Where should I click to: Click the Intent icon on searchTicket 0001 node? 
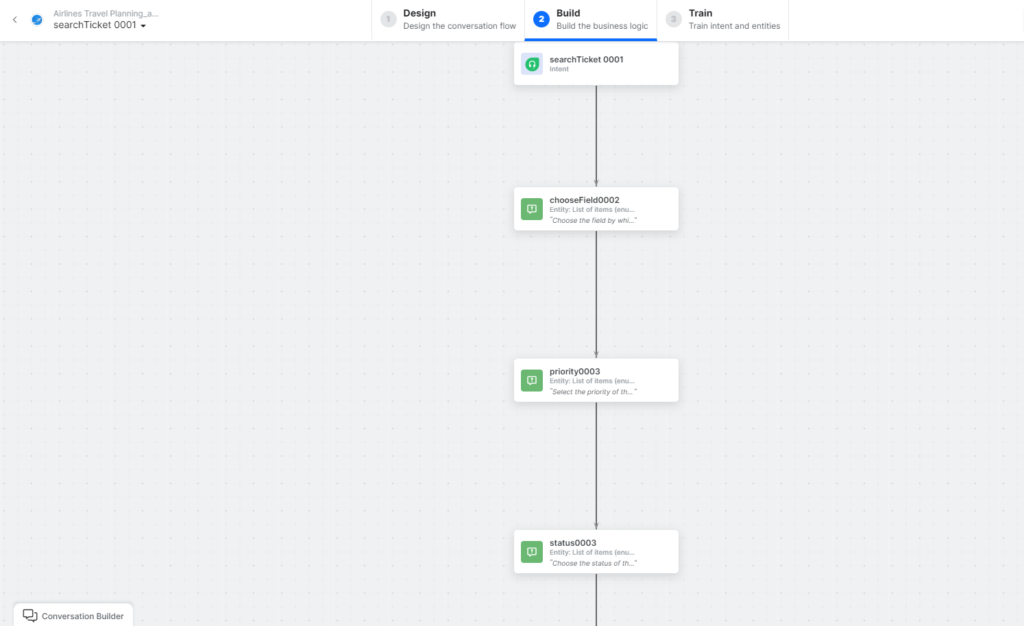532,63
